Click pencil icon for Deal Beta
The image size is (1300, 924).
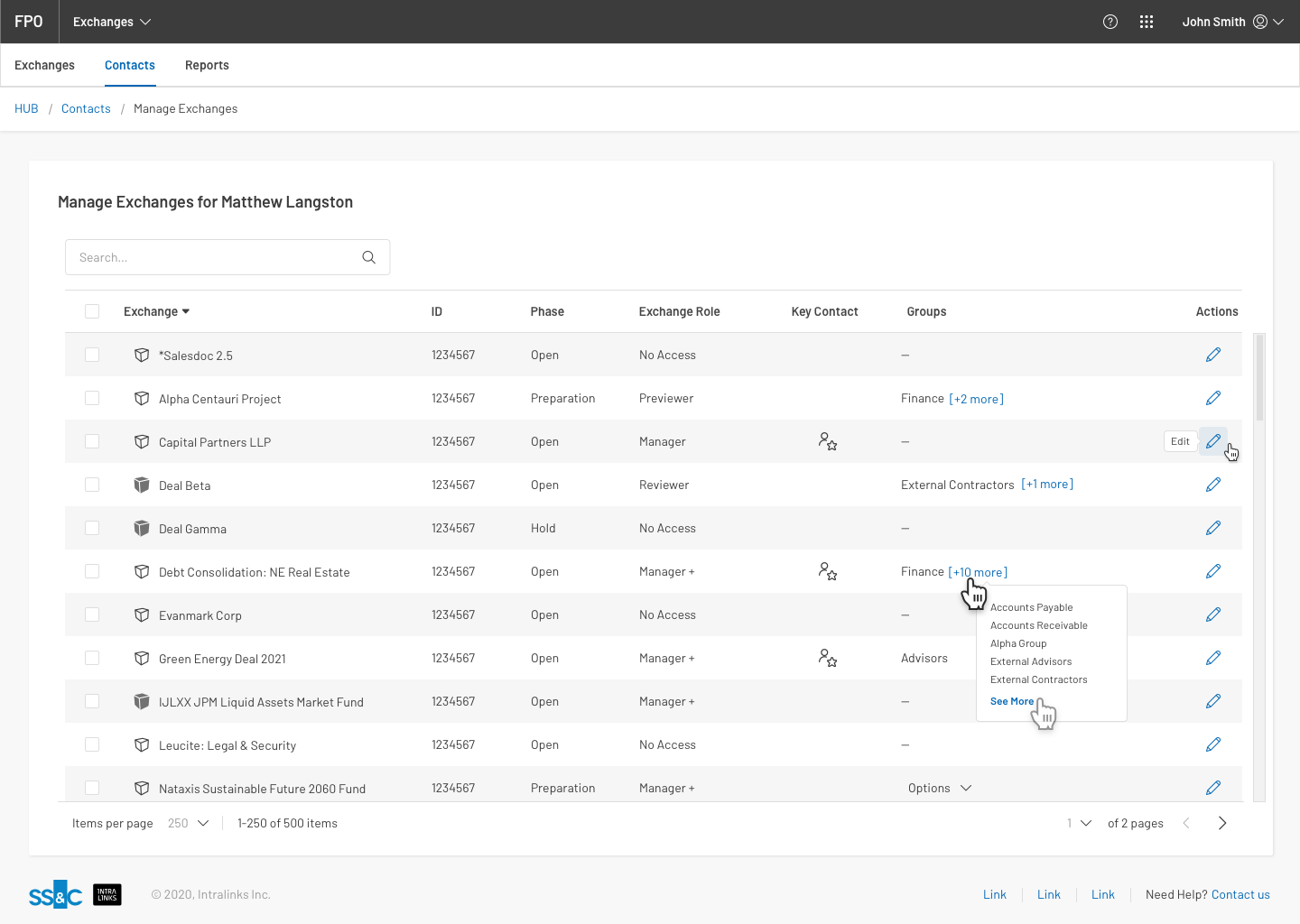click(x=1213, y=485)
